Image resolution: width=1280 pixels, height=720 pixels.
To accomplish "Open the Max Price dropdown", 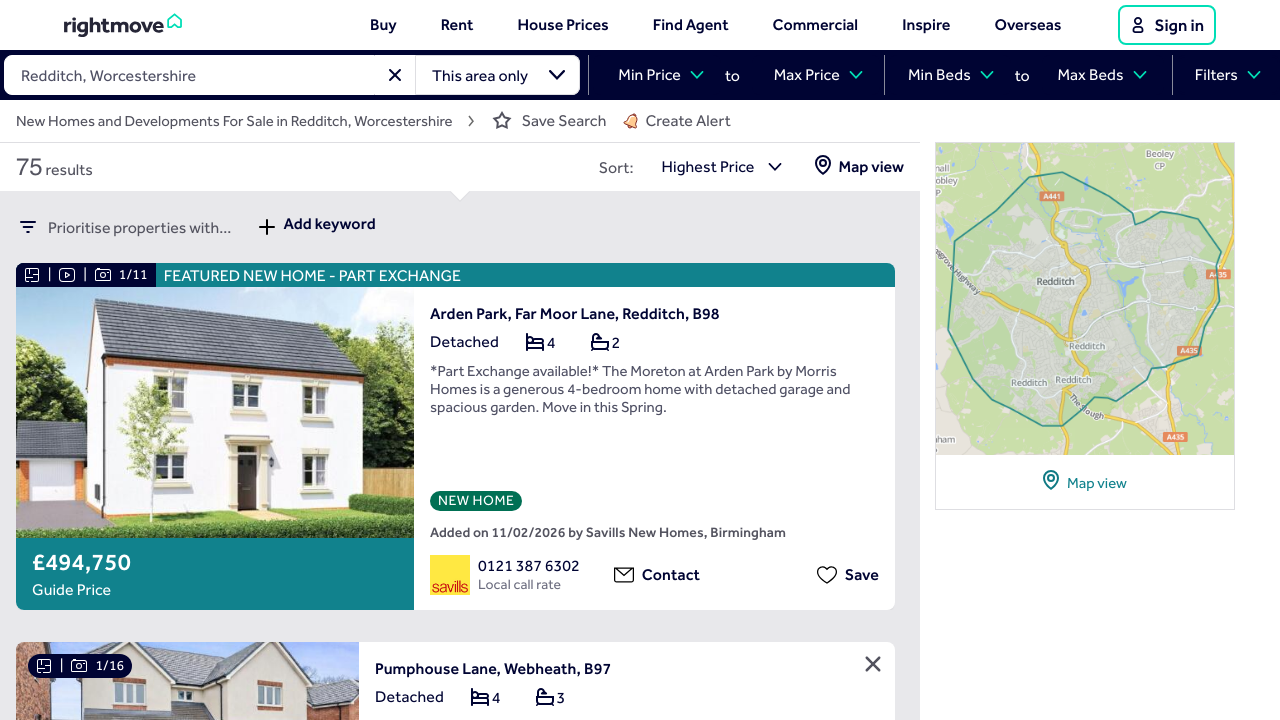I will (x=816, y=74).
